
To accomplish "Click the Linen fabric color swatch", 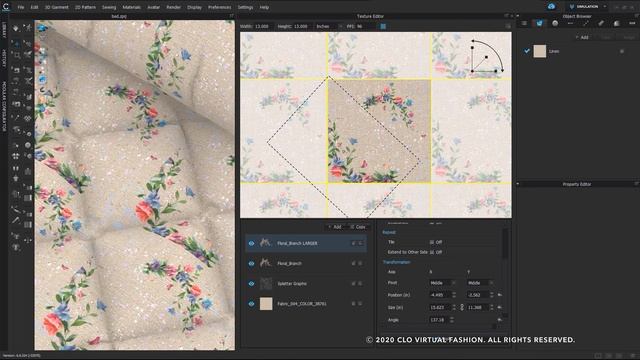I will pos(540,51).
